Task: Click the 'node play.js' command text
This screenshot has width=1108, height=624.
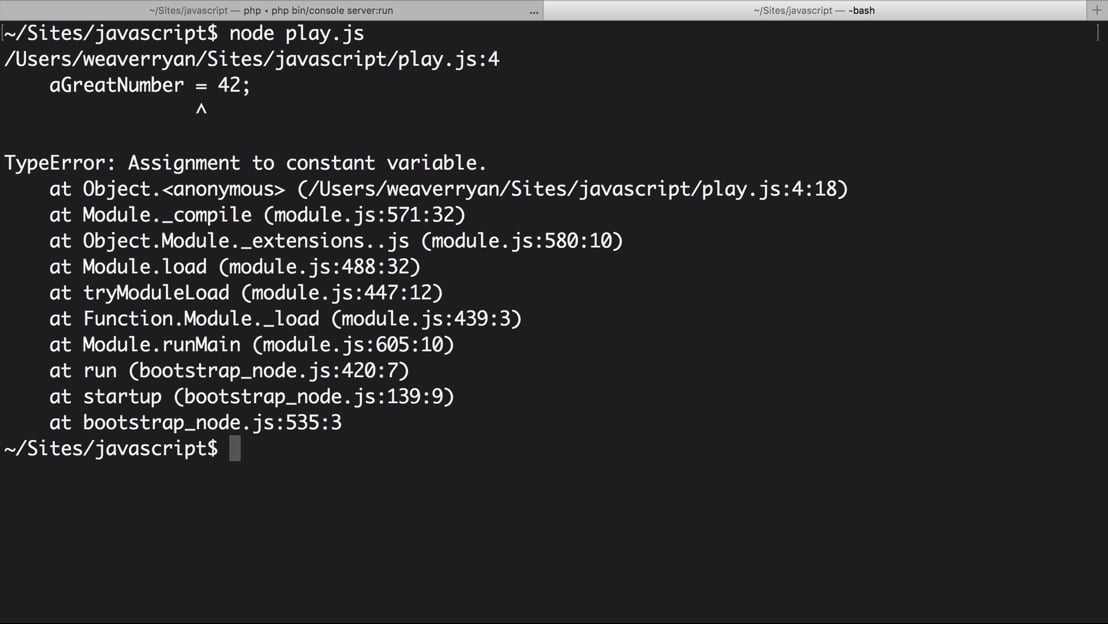Action: click(297, 33)
